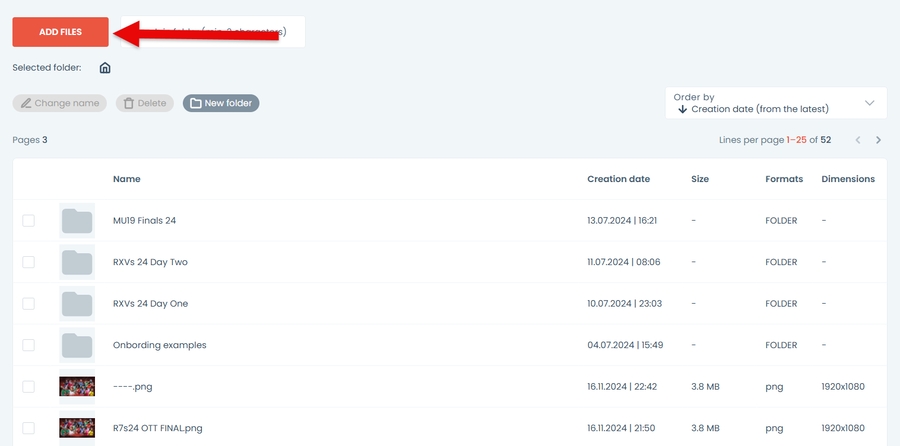The image size is (900, 446).
Task: Go to next page arrow
Action: click(878, 140)
